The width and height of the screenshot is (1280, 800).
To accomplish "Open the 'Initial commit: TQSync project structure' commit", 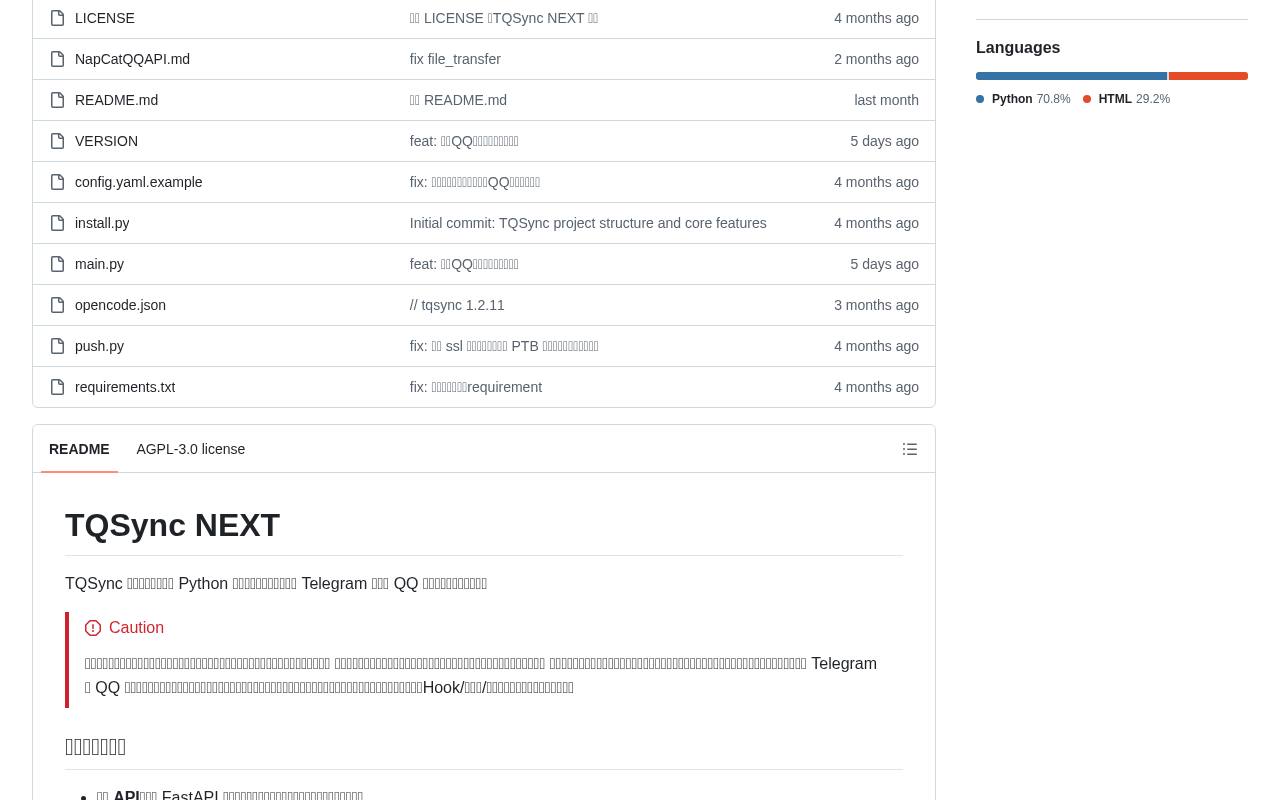I will [x=588, y=223].
